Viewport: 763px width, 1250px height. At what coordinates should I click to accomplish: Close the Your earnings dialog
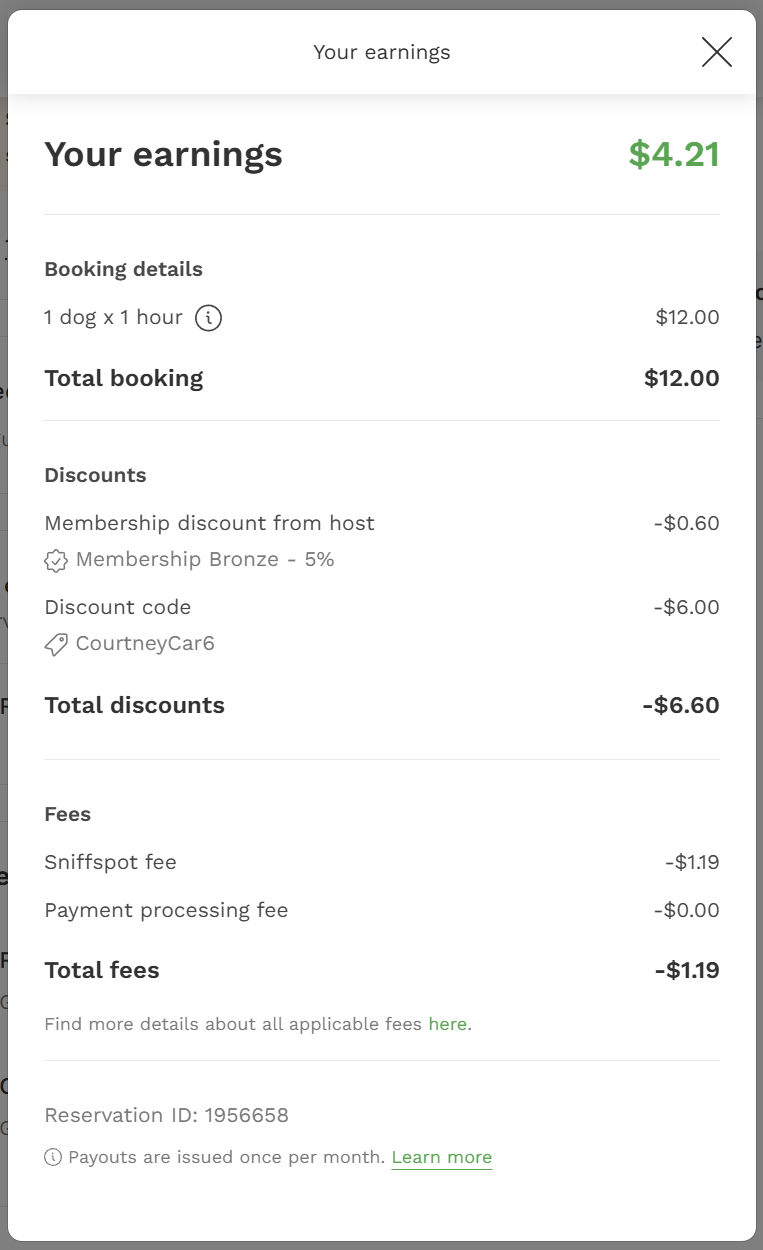coord(716,52)
